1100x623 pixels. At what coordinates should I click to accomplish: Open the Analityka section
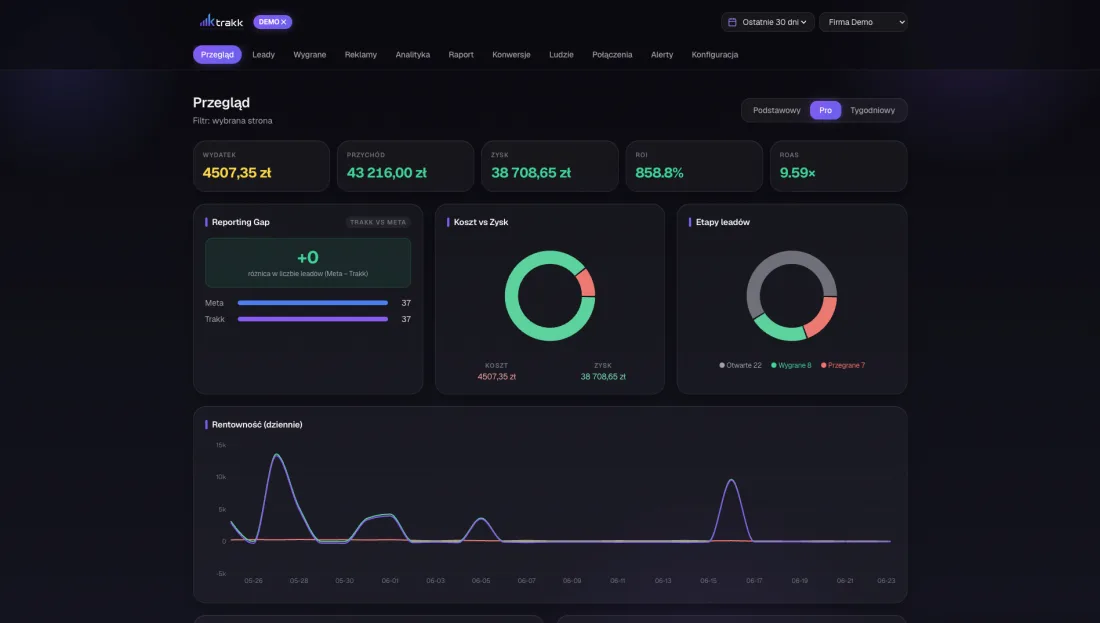[x=412, y=55]
